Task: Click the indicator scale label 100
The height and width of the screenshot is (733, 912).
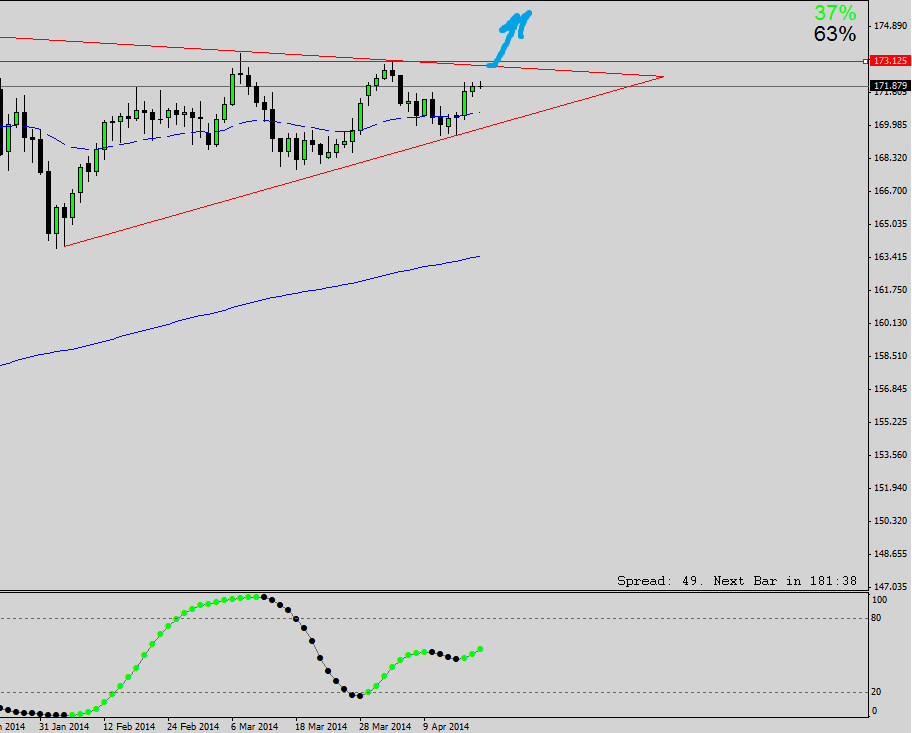Action: (880, 600)
